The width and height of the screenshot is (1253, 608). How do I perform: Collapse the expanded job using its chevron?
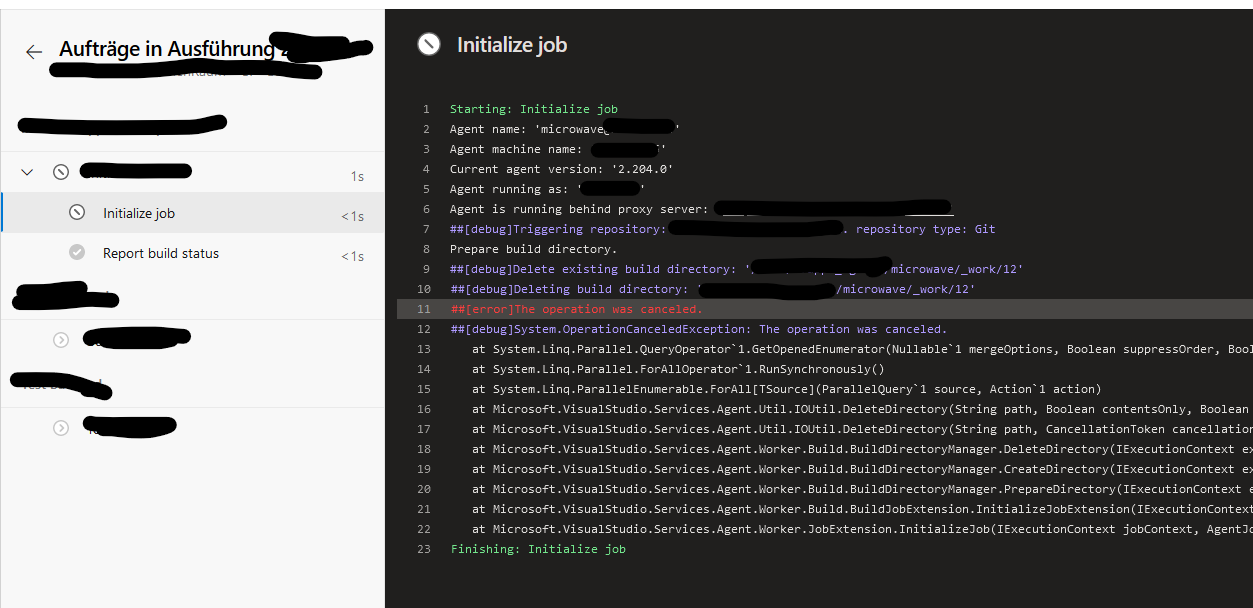[x=27, y=171]
